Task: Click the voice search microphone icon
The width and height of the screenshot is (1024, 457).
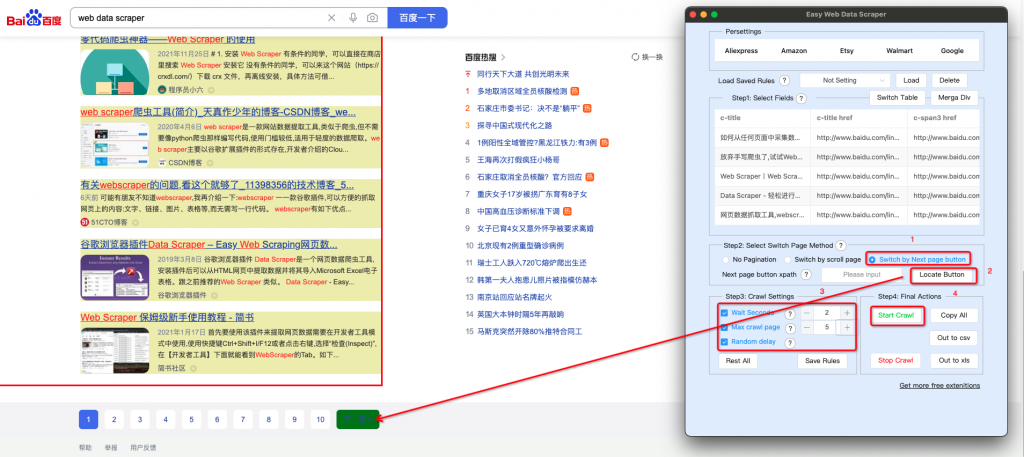Action: click(352, 18)
